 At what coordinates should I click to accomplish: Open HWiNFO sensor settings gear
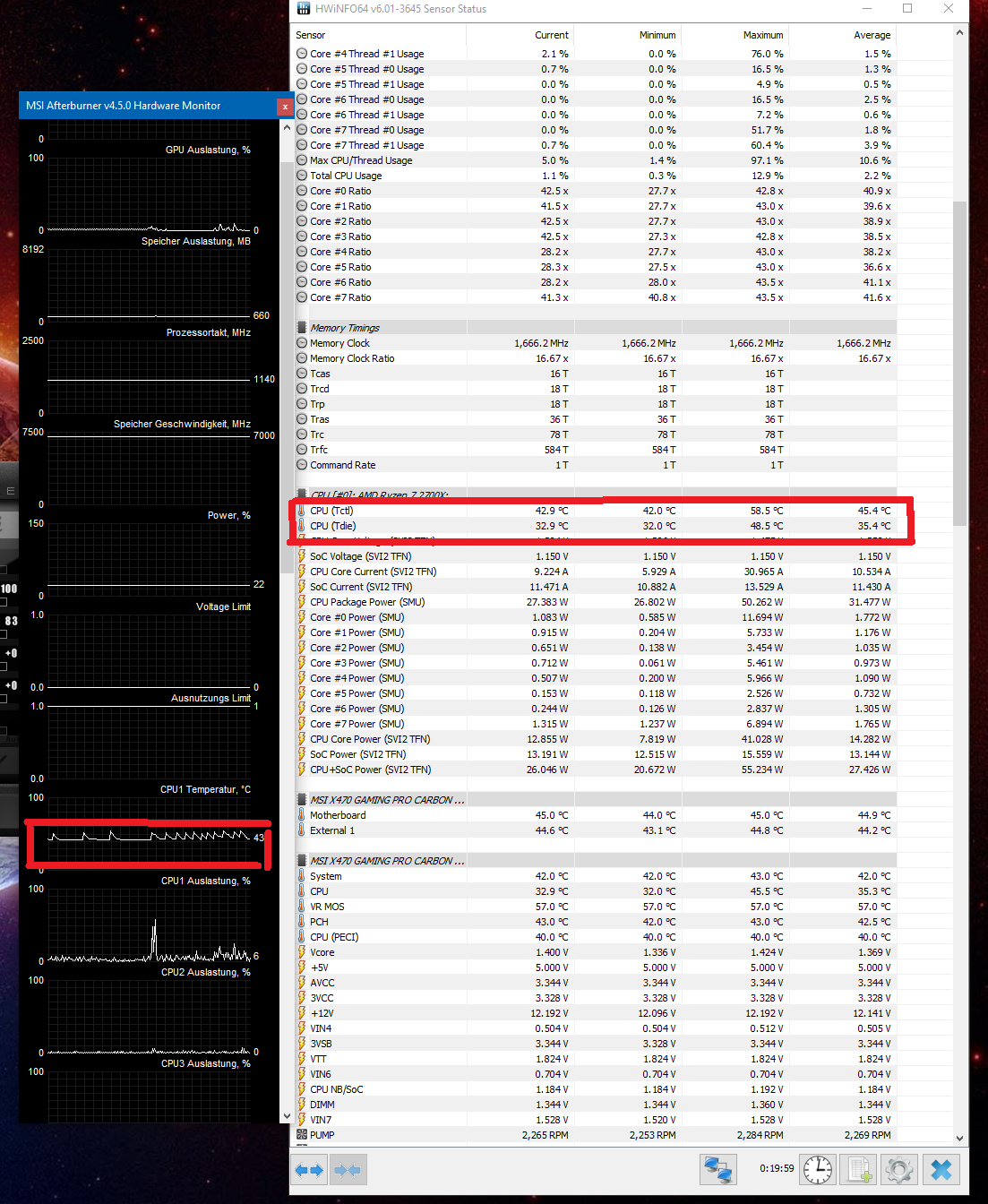pyautogui.click(x=899, y=1169)
